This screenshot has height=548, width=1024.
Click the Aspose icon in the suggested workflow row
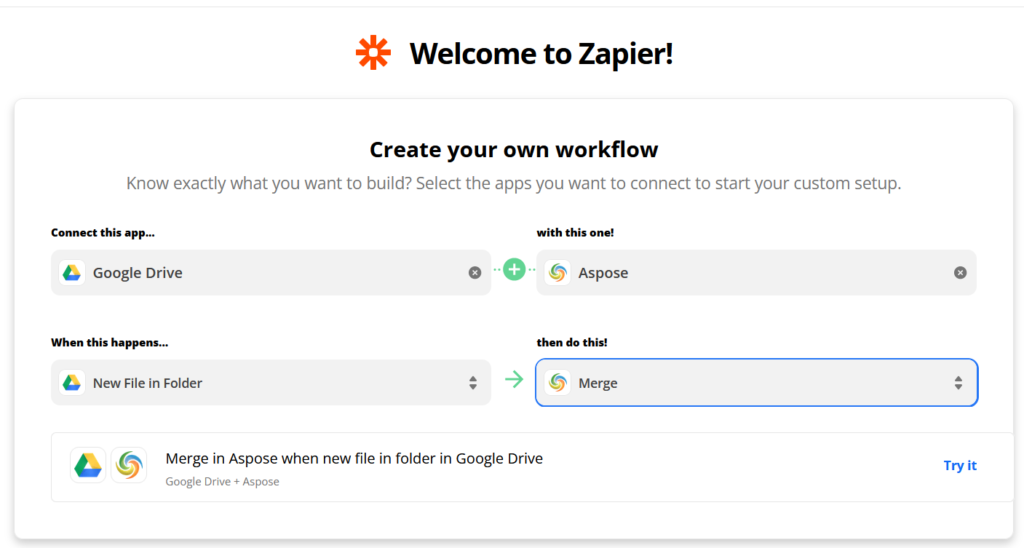coord(129,465)
